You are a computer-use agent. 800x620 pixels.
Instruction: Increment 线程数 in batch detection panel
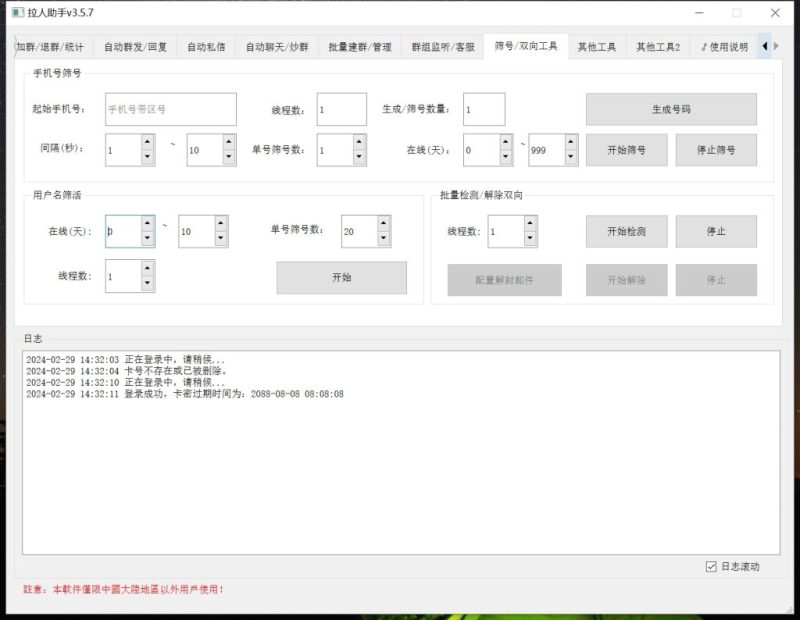point(530,225)
